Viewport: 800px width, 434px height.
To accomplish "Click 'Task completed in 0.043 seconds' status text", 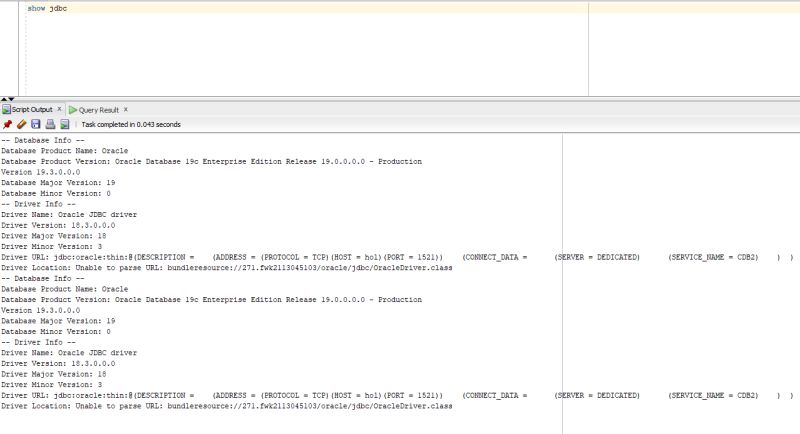I will click(x=131, y=124).
